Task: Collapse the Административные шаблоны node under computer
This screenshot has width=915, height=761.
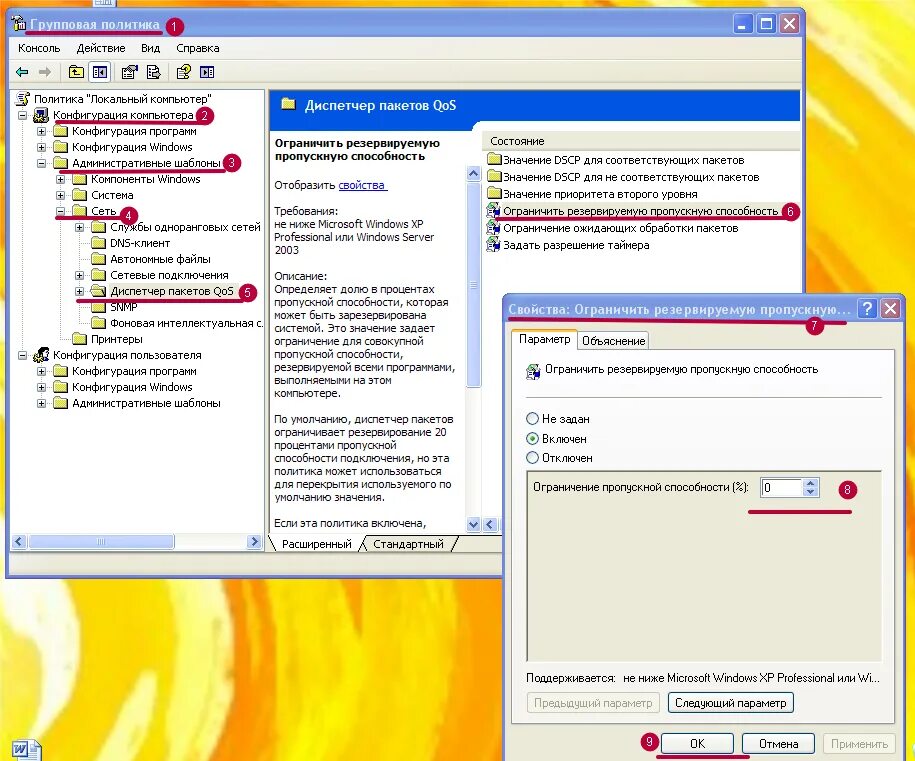Action: [41, 163]
